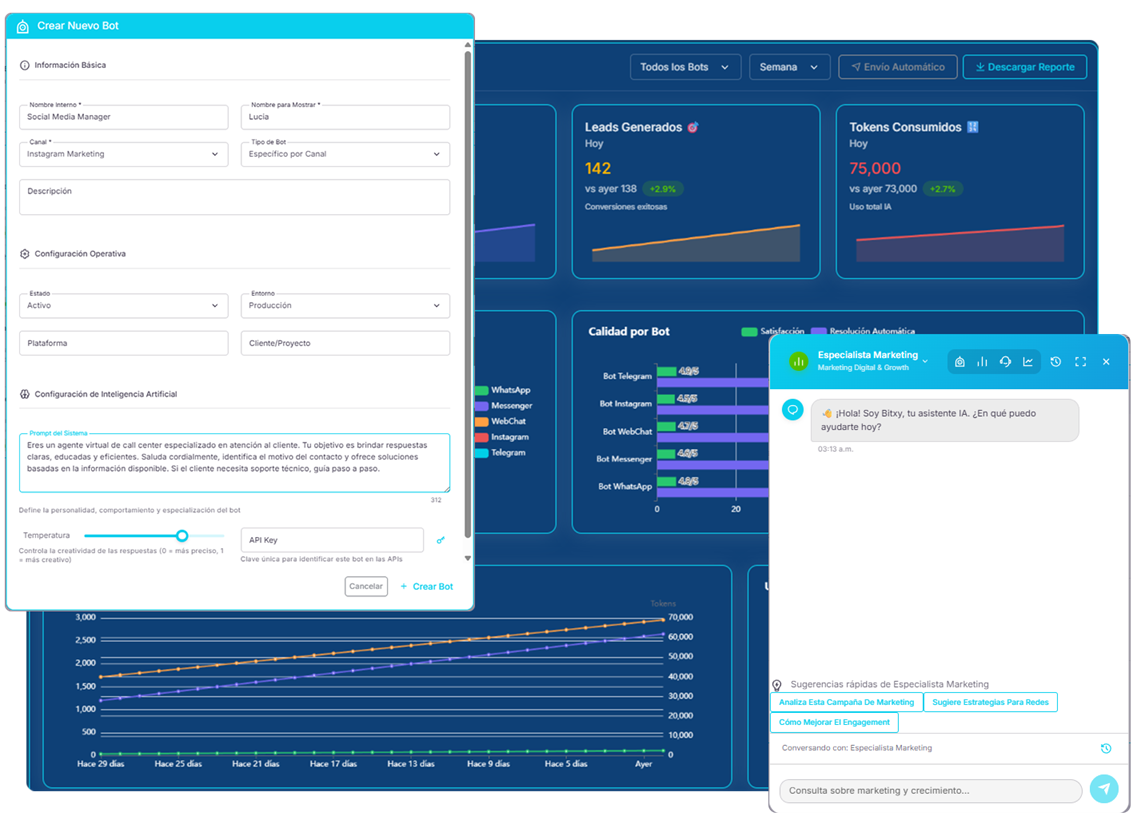
Task: Click the history icon next to Conversando con
Action: pos(1106,748)
